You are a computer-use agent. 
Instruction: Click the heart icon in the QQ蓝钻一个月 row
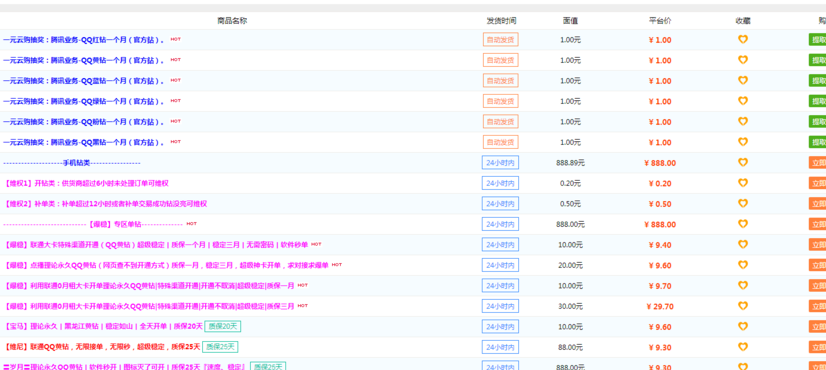coord(743,81)
